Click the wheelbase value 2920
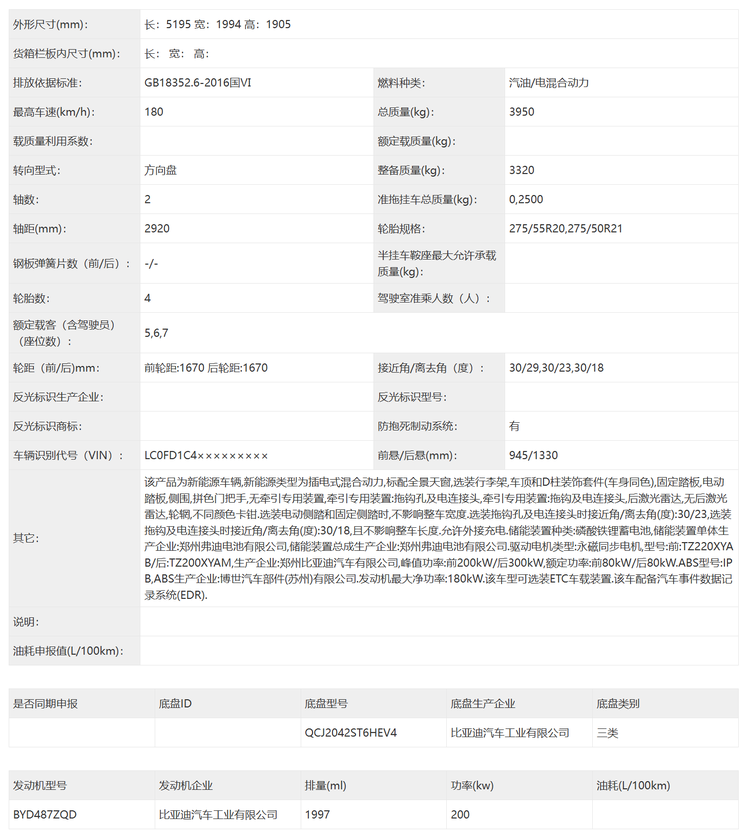This screenshot has width=750, height=840. pyautogui.click(x=157, y=229)
